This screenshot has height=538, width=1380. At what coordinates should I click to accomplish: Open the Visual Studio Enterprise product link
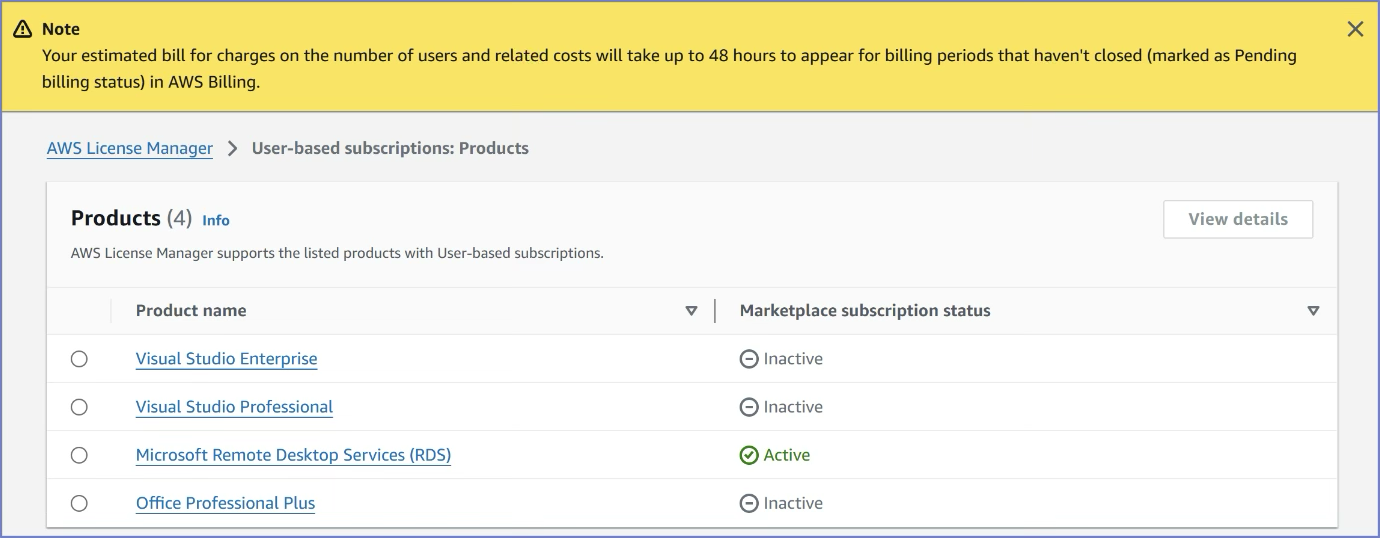pos(227,359)
